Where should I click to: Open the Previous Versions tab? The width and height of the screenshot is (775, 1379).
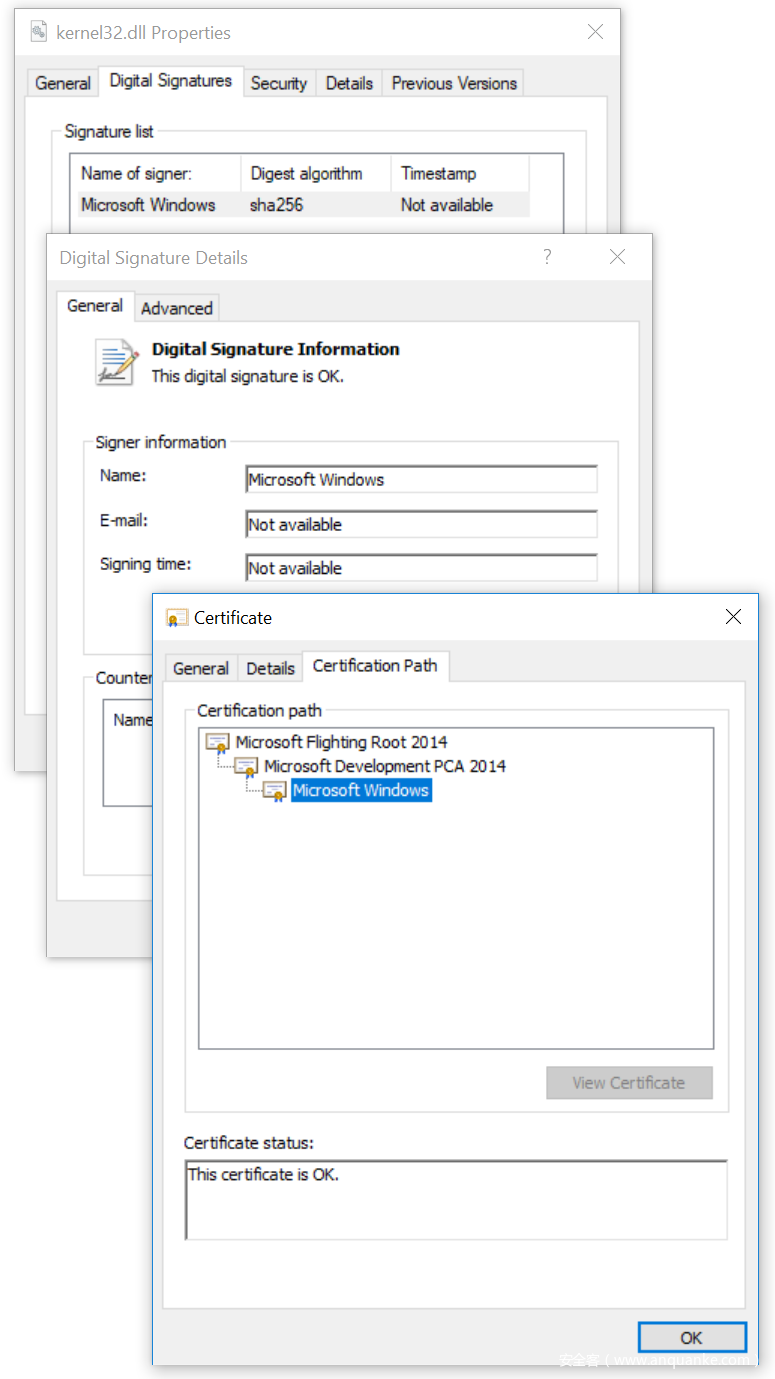[x=454, y=83]
